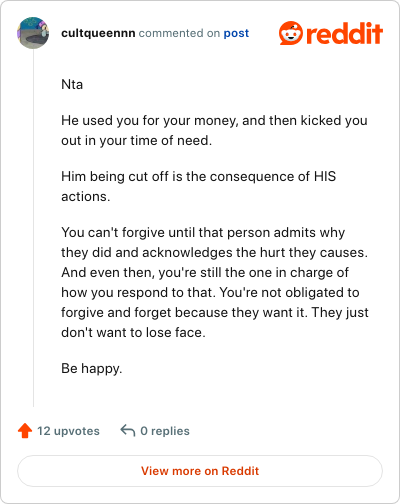Screen dimensions: 400x504
Task: Click the 'Nta' verdict text
Action: 72,84
